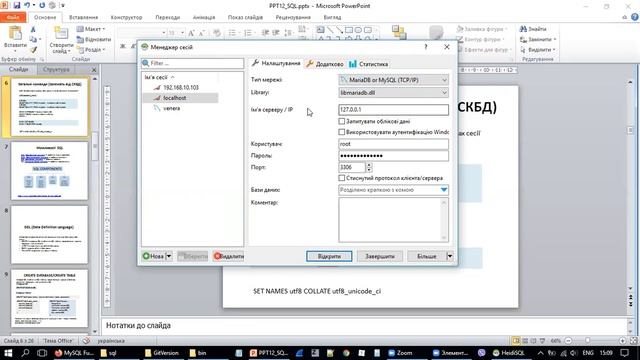This screenshot has width=640, height=360.
Task: Open the notifications action center icon
Action: click(624, 353)
